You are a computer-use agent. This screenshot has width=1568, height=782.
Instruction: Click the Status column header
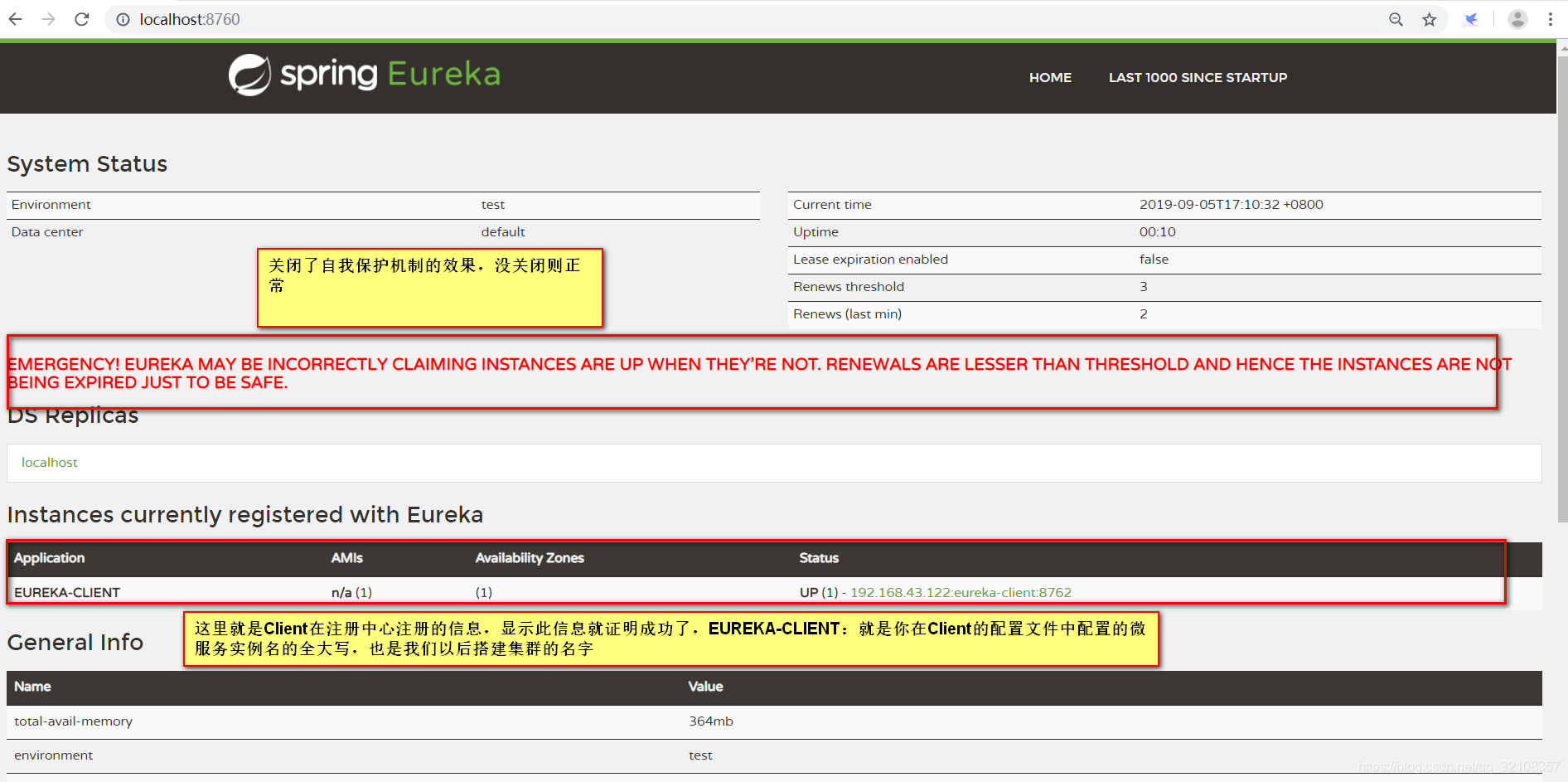[819, 558]
